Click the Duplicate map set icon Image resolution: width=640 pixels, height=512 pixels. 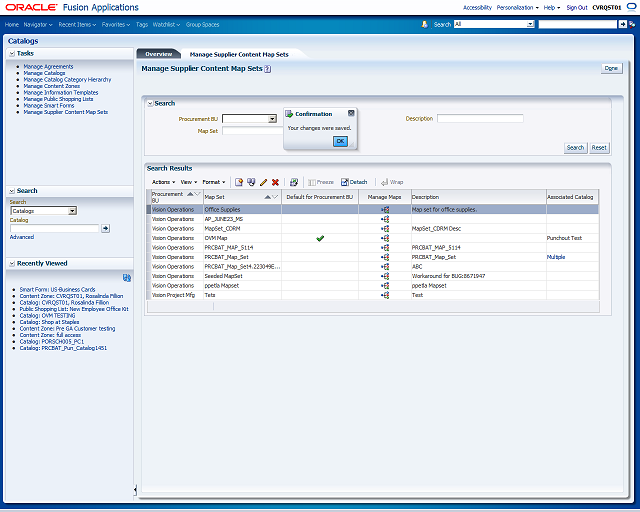tap(251, 182)
